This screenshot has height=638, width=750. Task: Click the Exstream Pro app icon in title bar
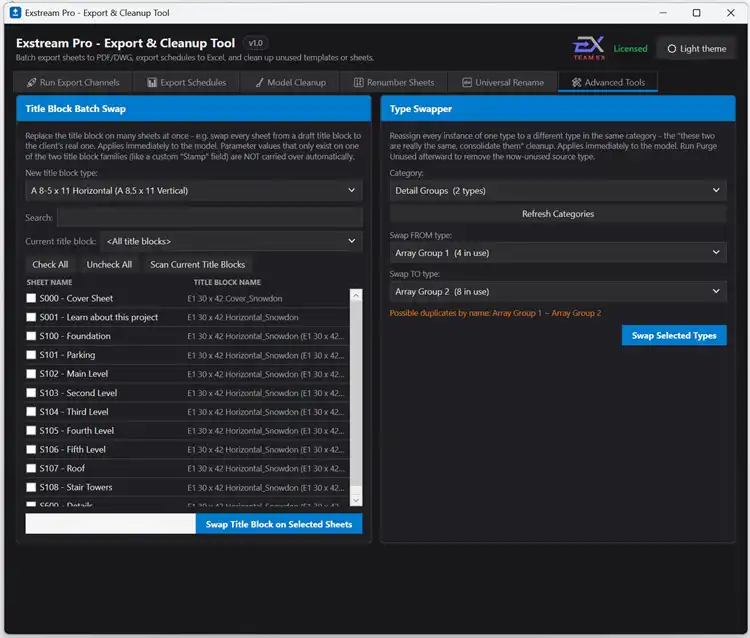[x=15, y=12]
